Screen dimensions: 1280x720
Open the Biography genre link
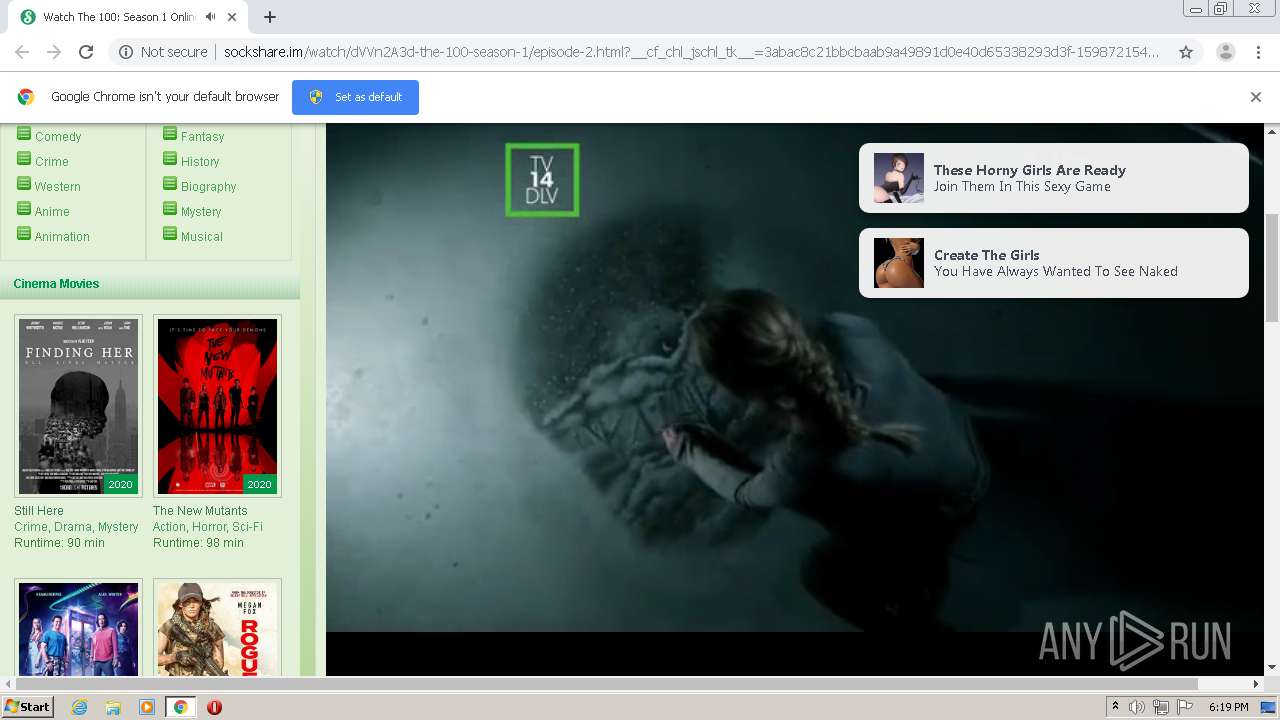click(x=209, y=187)
